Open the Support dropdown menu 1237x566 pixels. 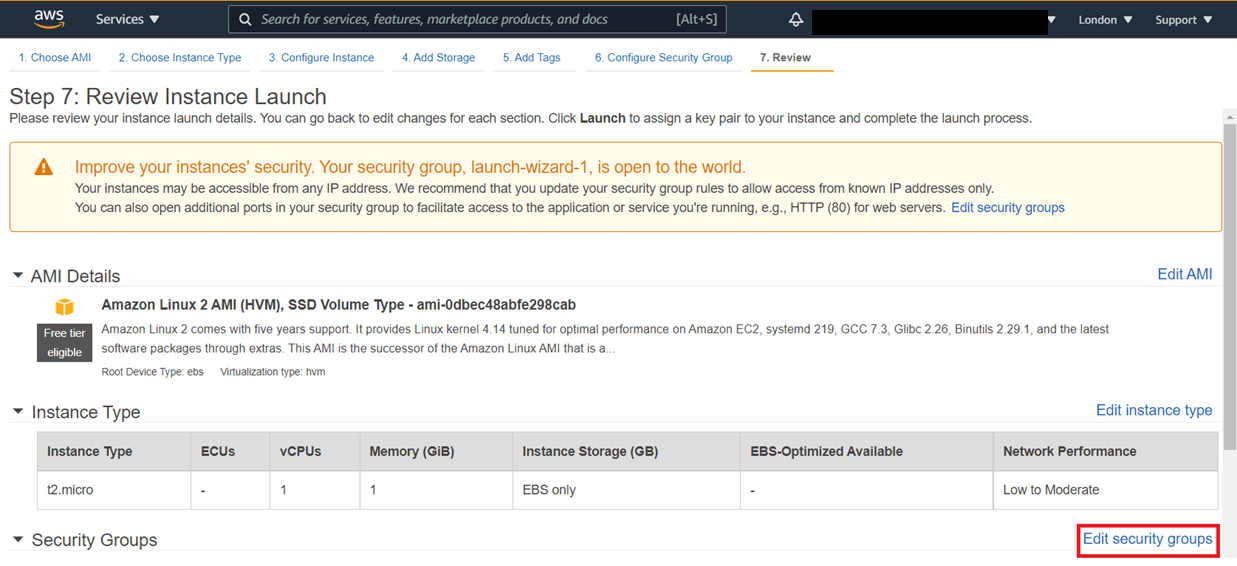pyautogui.click(x=1183, y=19)
